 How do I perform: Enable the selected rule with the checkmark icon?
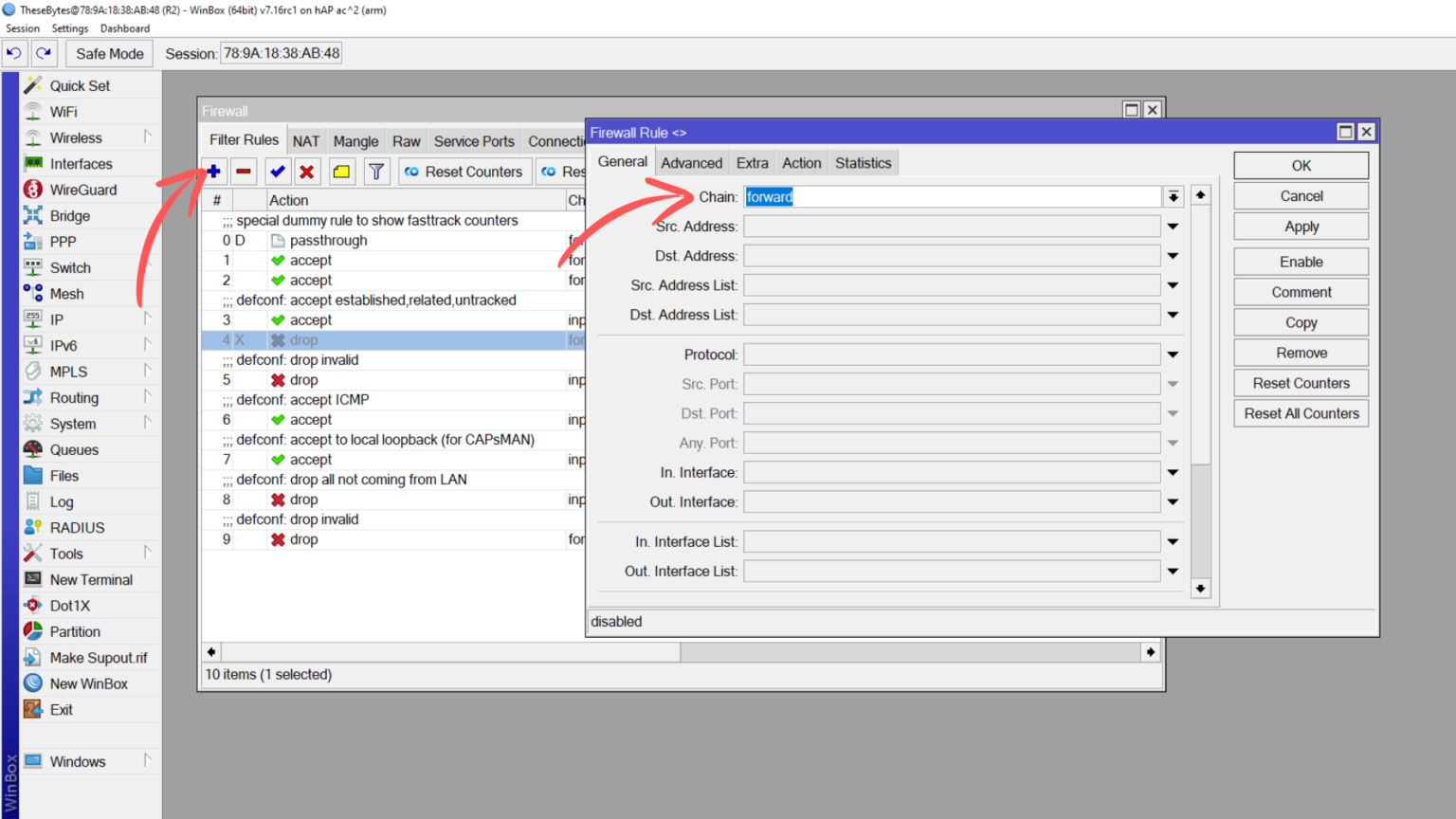277,171
